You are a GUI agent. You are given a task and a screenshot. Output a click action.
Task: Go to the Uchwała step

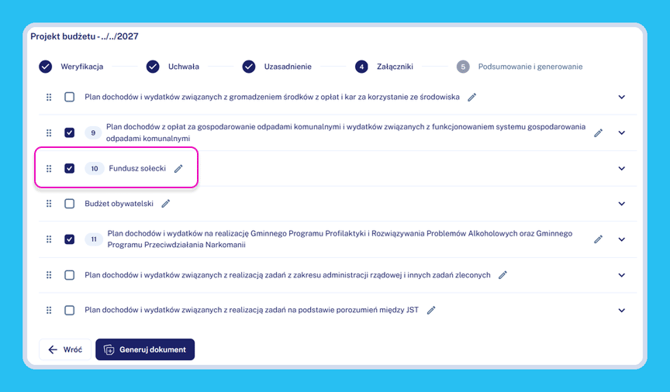pyautogui.click(x=173, y=67)
